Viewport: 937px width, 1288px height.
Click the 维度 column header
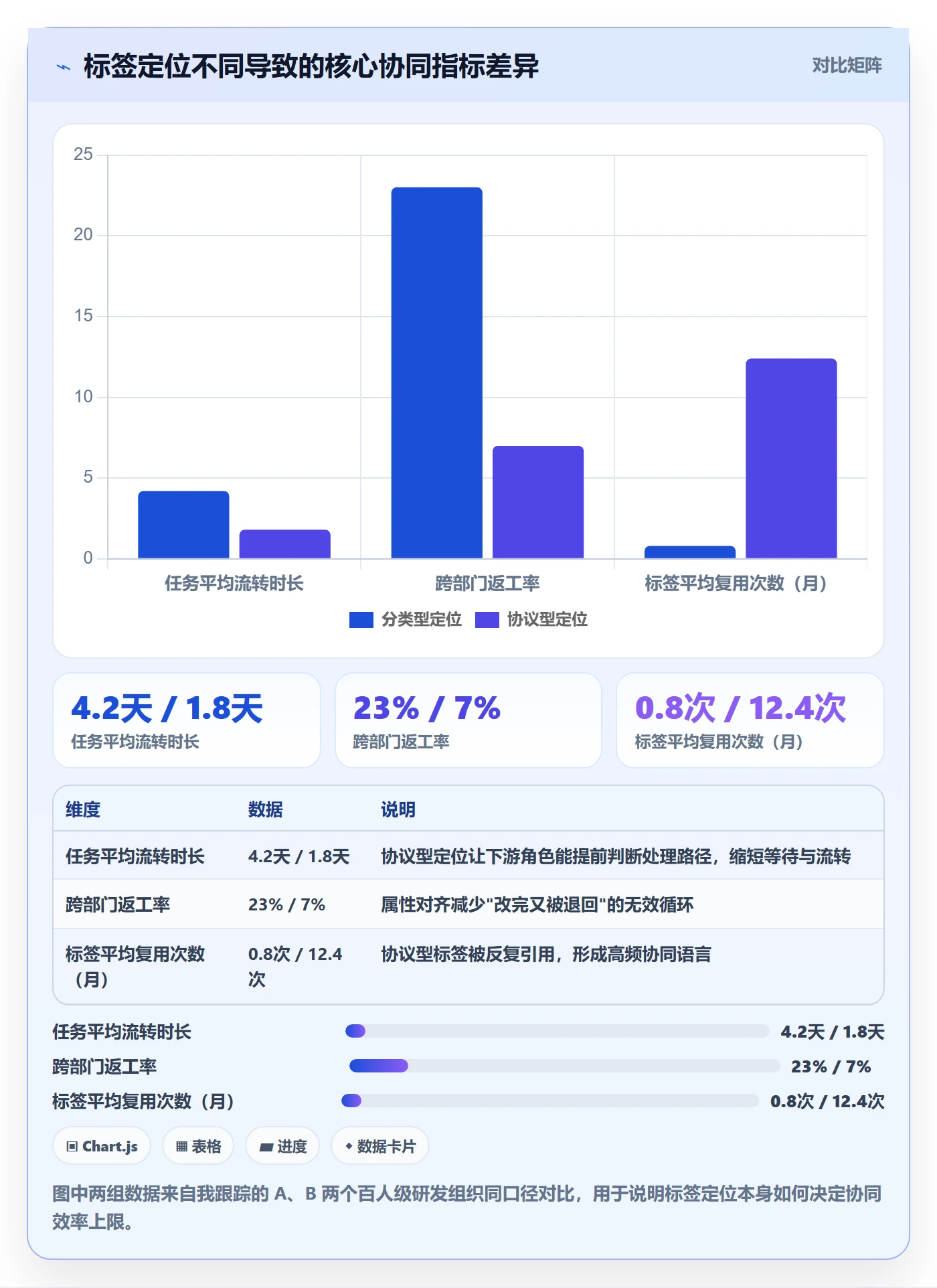coord(83,809)
